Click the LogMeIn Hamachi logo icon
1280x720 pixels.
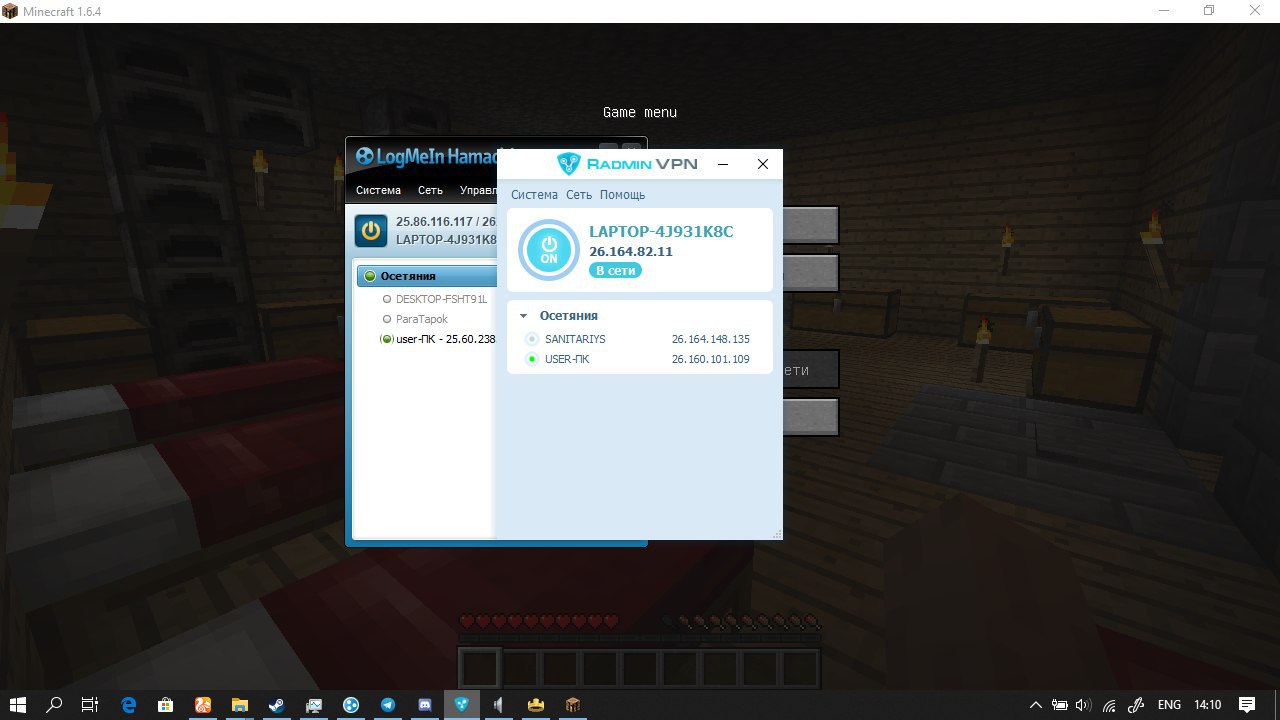point(364,156)
